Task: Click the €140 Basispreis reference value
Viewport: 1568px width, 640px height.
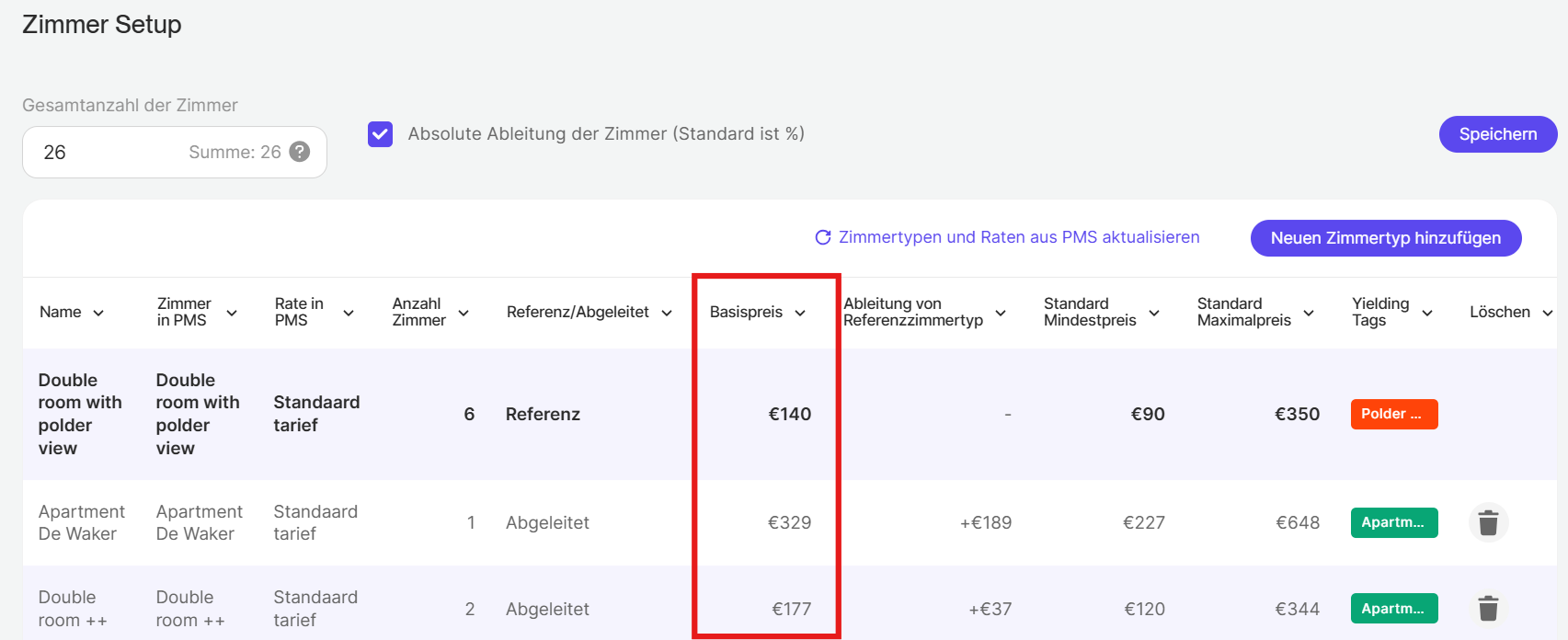Action: 789,414
